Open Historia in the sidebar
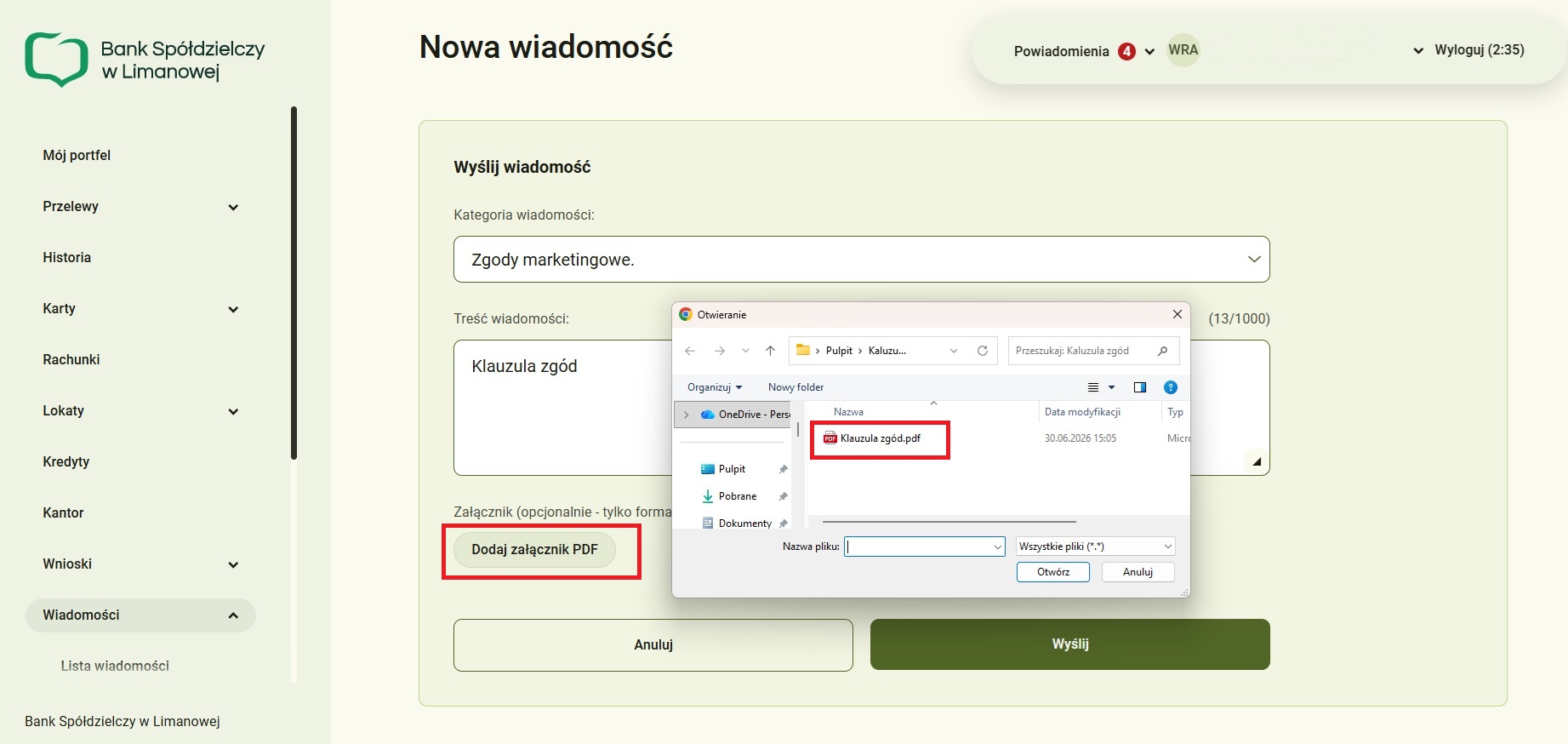 point(66,258)
